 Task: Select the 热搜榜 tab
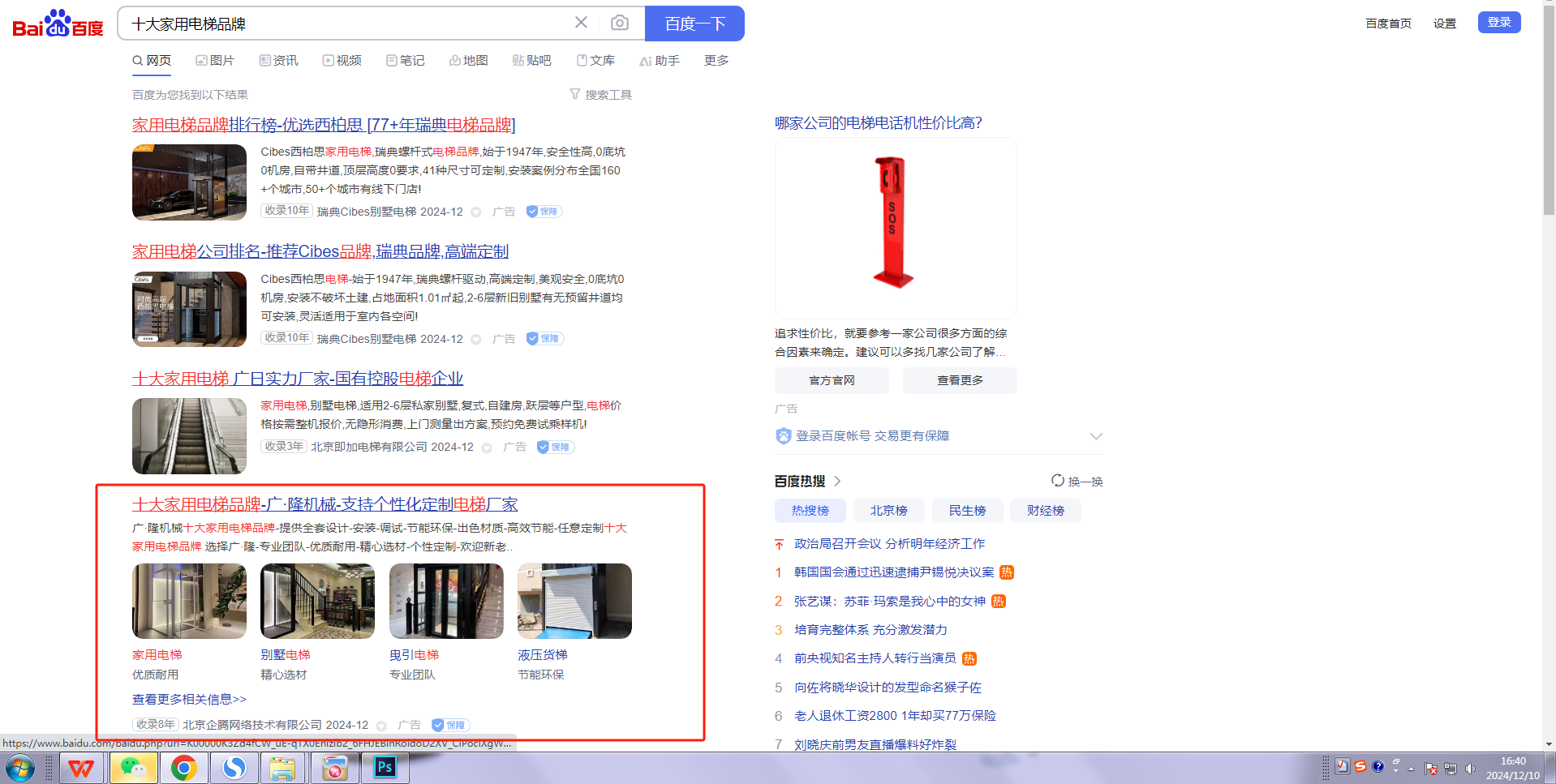coord(810,511)
